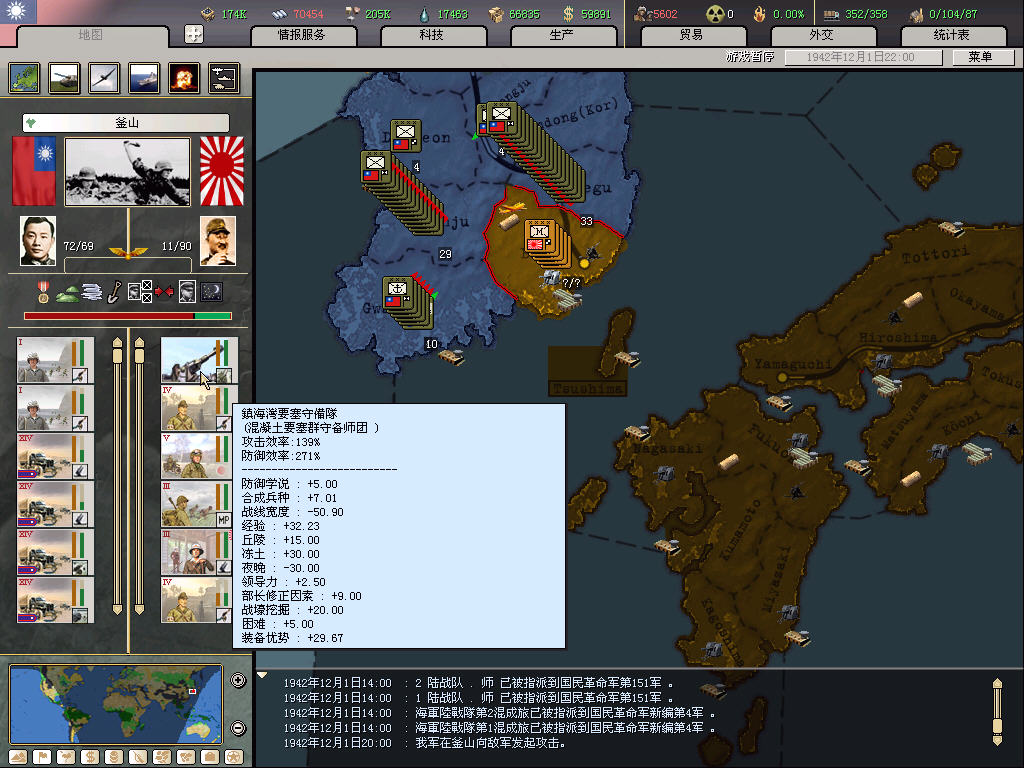Open the map overview globe icon
Image resolution: width=1024 pixels, height=768 pixels.
(x=24, y=78)
